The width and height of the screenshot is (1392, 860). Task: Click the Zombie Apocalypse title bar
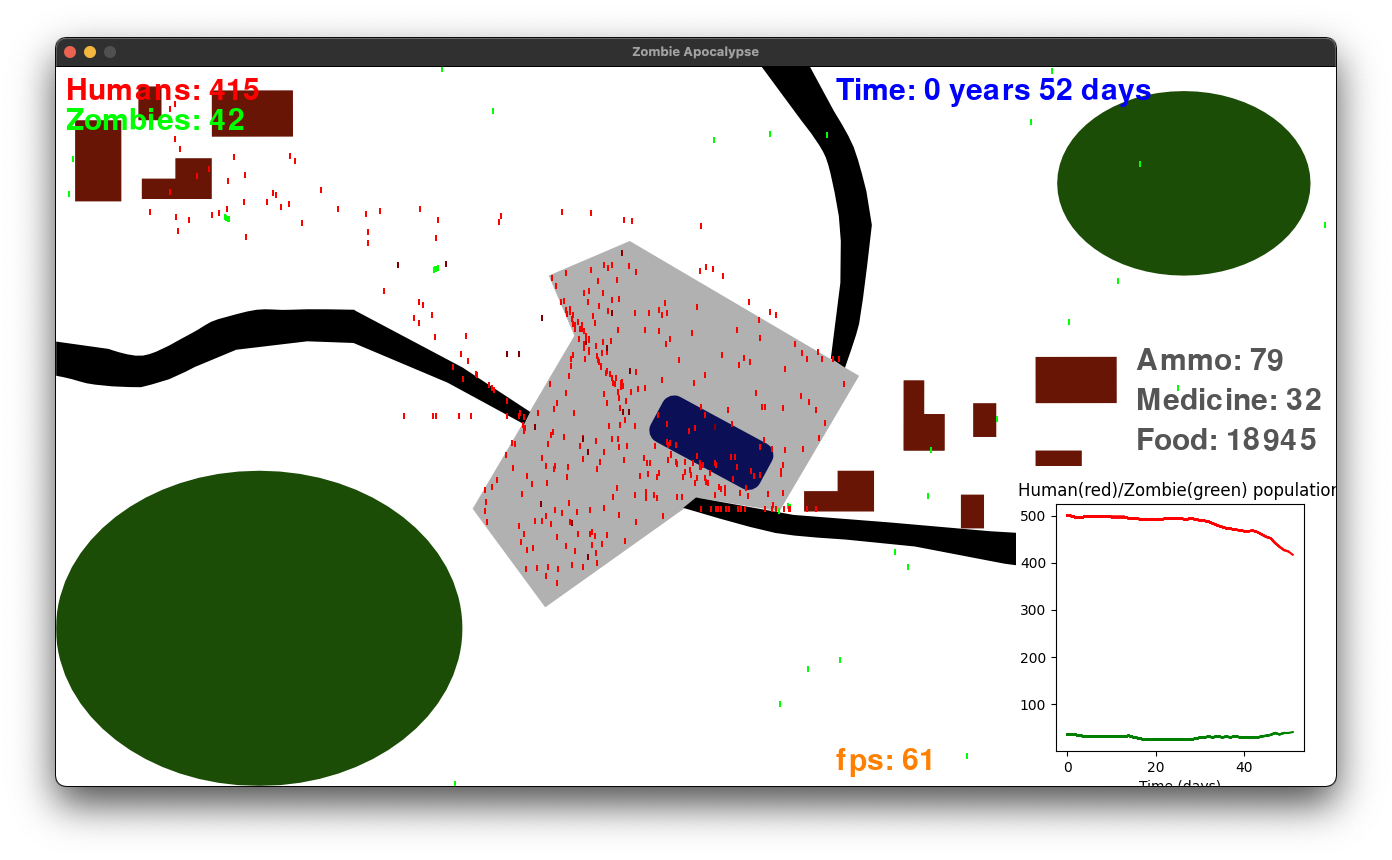694,51
